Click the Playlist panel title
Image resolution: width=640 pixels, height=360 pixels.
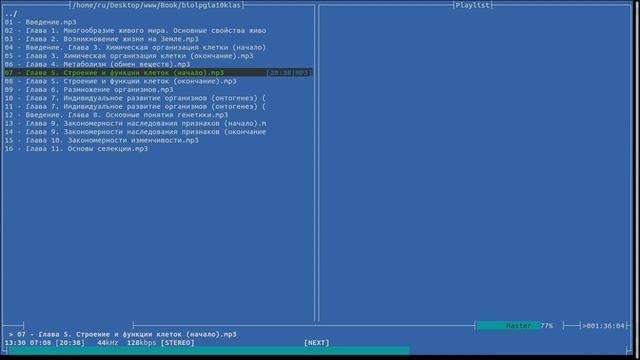pos(473,5)
